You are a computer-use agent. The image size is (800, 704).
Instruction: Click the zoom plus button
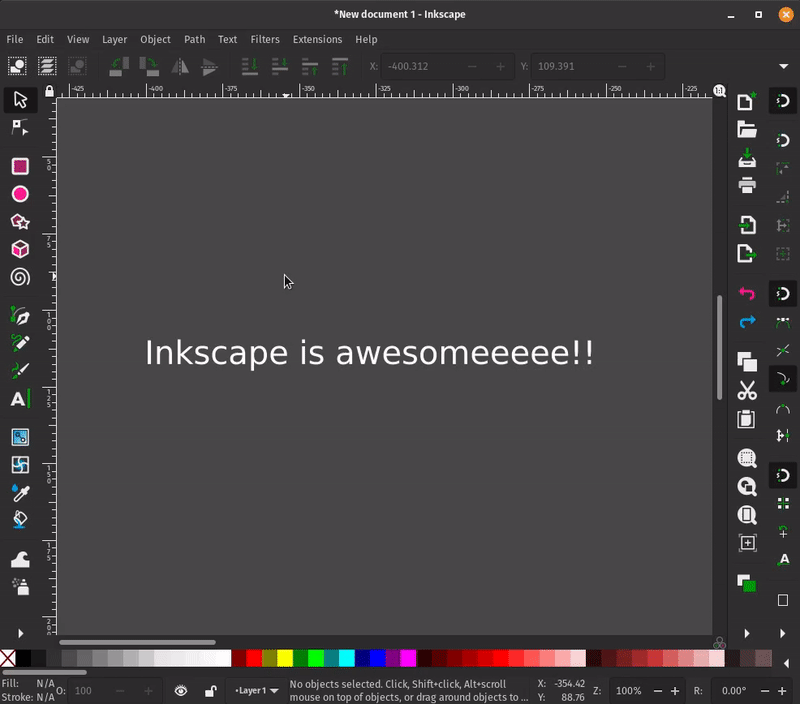point(675,691)
